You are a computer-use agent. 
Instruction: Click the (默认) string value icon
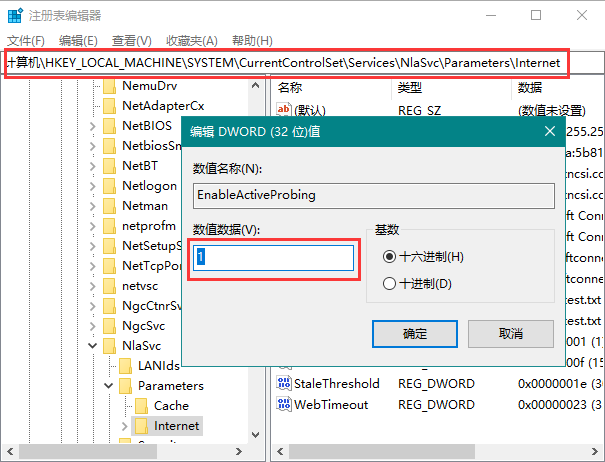click(x=283, y=109)
